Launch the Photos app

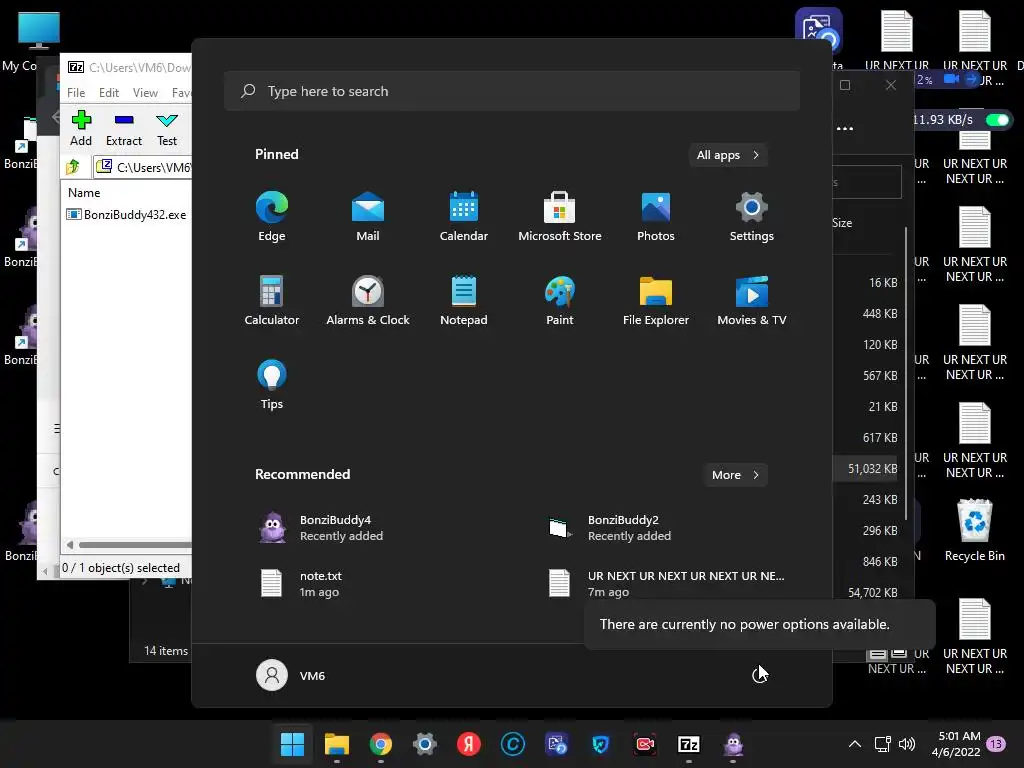656,217
